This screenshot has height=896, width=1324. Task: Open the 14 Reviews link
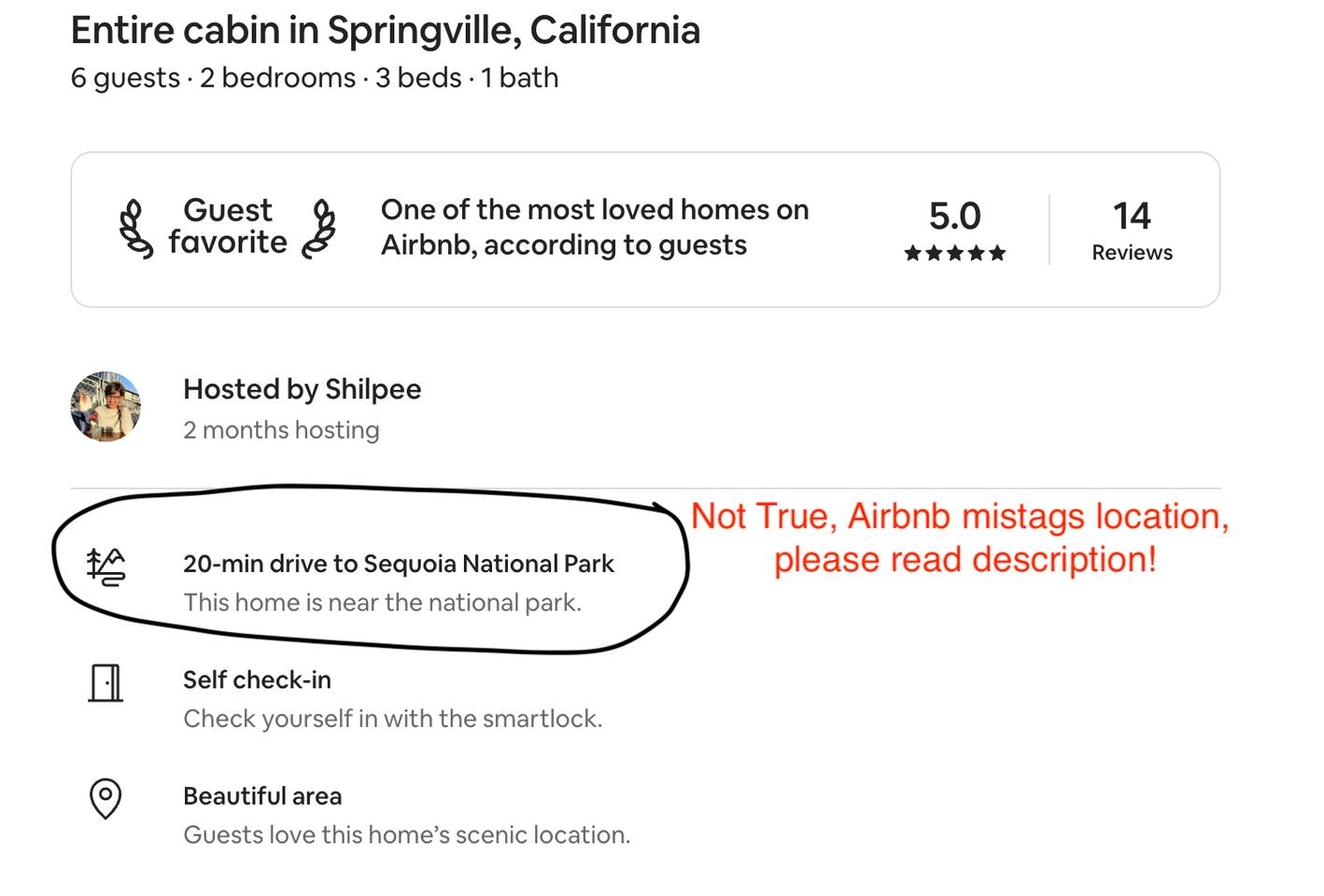tap(1132, 231)
